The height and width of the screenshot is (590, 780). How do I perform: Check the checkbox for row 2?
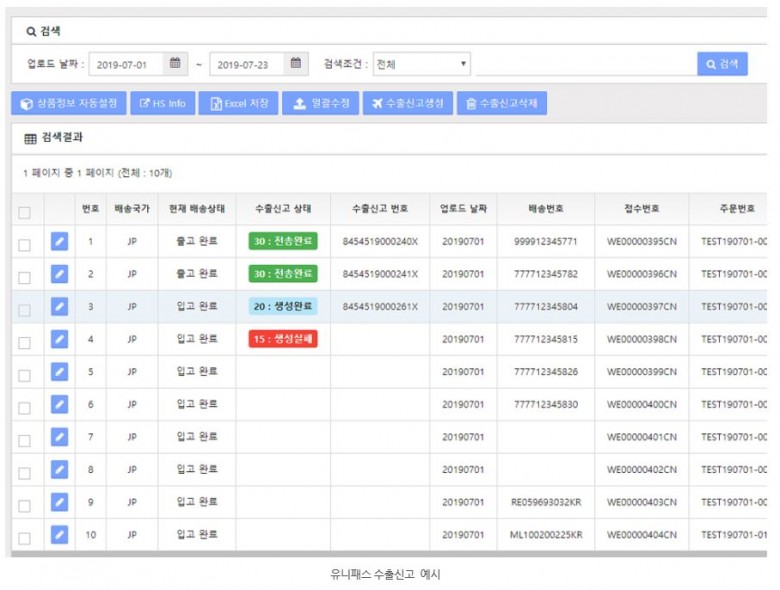tap(24, 278)
